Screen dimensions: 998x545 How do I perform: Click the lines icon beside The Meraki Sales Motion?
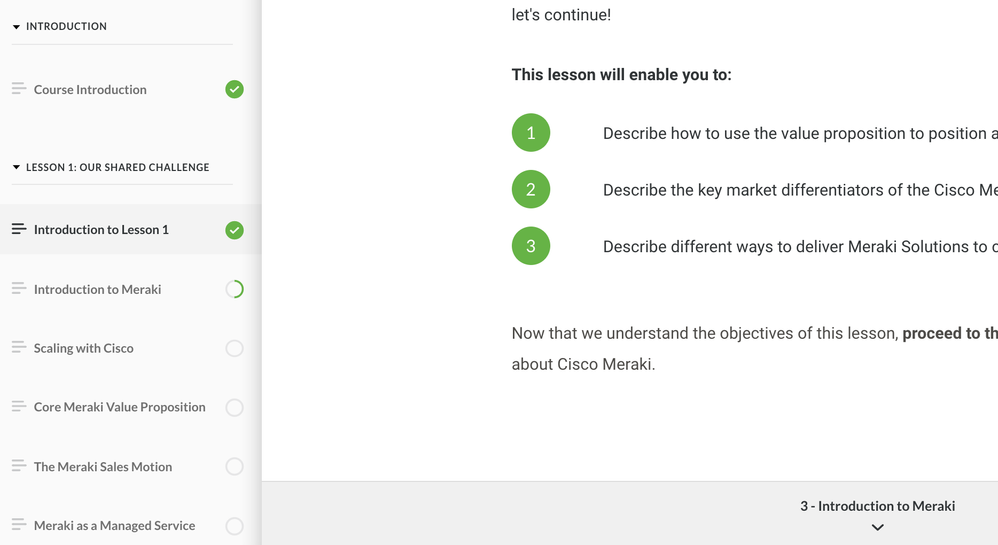point(19,466)
